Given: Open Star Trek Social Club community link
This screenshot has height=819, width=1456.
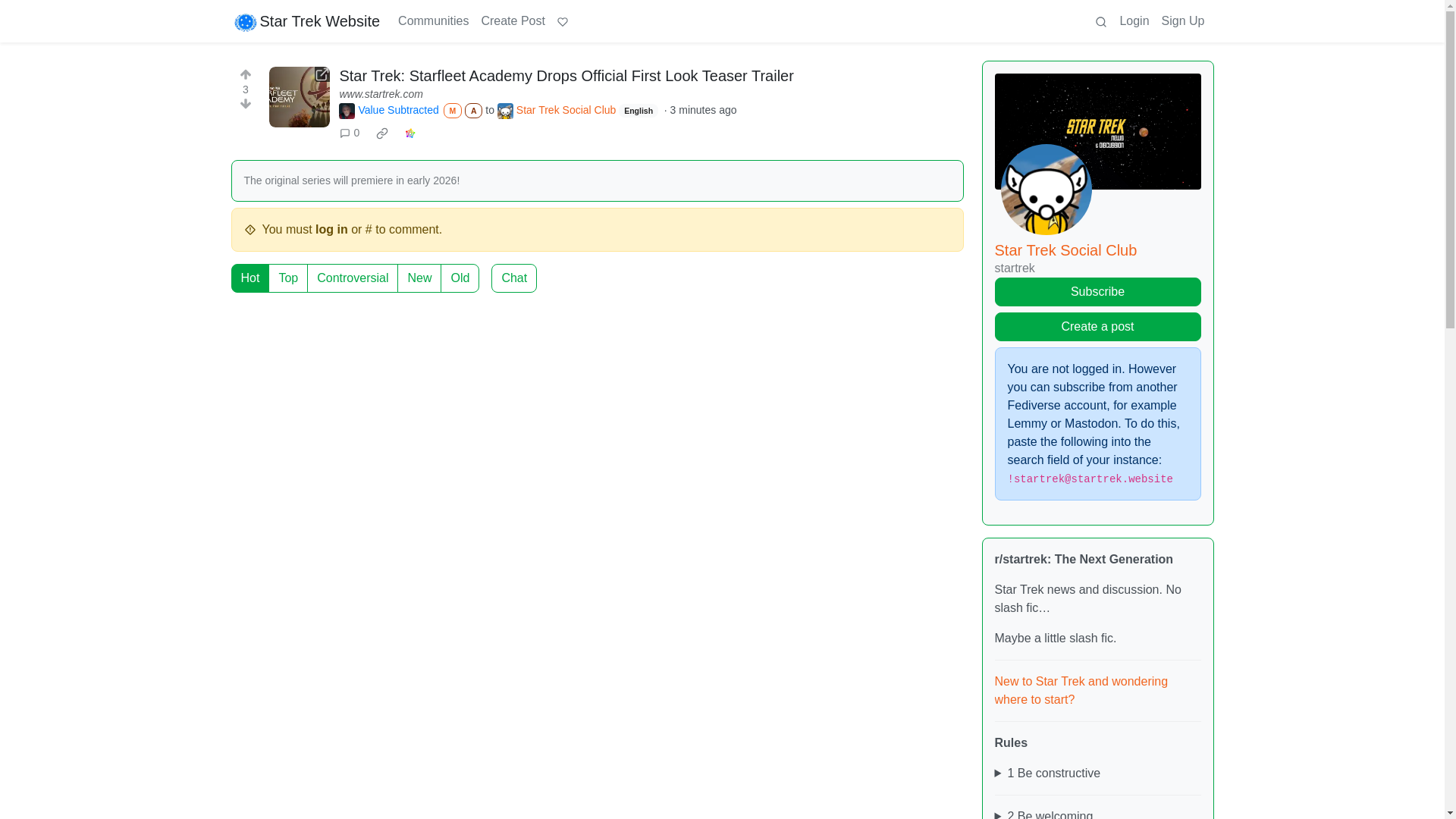Looking at the screenshot, I should tap(566, 111).
